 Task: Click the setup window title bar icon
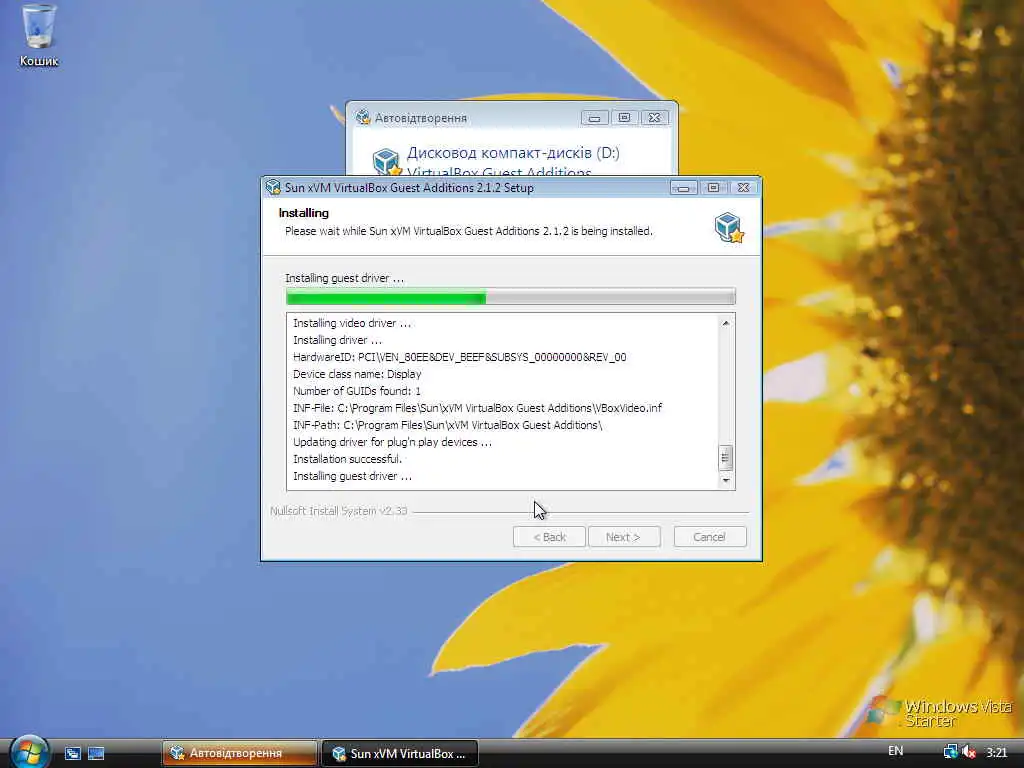click(273, 187)
